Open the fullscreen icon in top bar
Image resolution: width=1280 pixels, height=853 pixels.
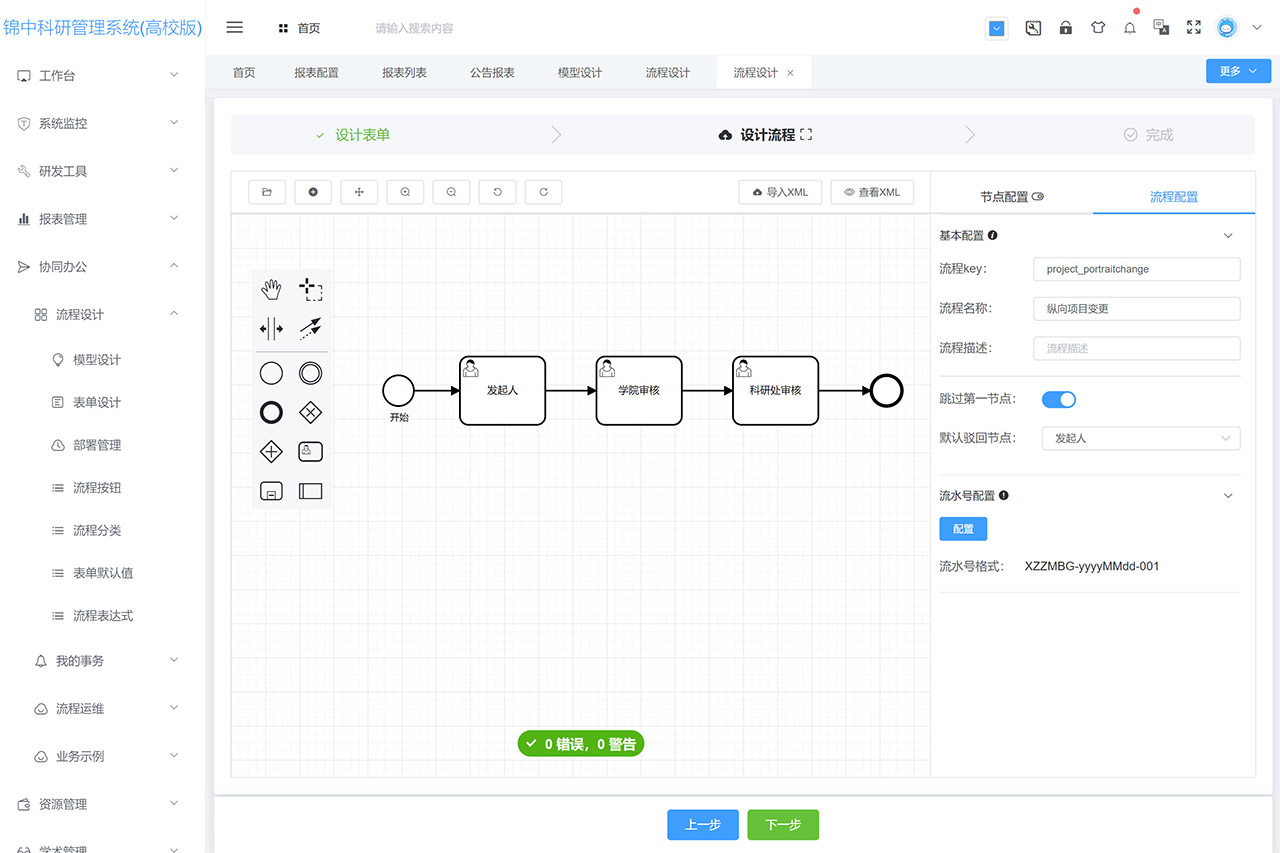tap(1193, 27)
